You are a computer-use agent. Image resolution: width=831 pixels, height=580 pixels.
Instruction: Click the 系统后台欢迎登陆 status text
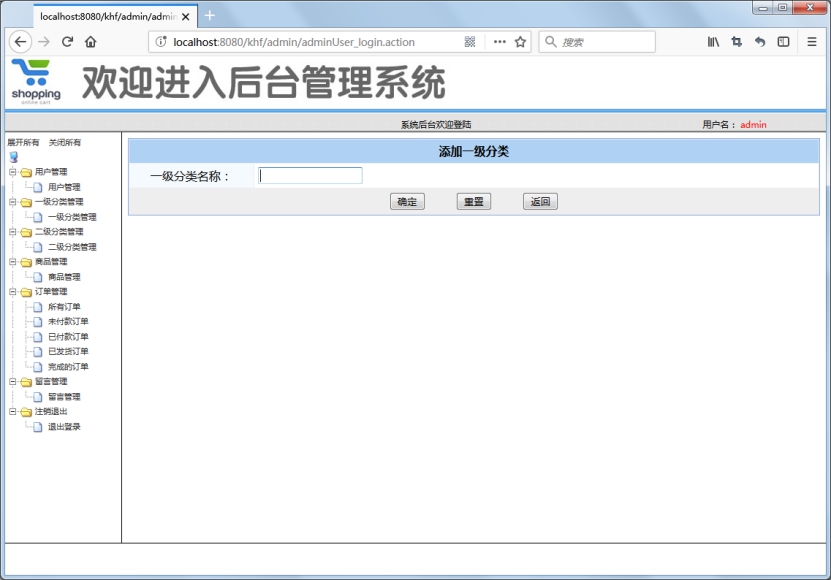coord(436,125)
